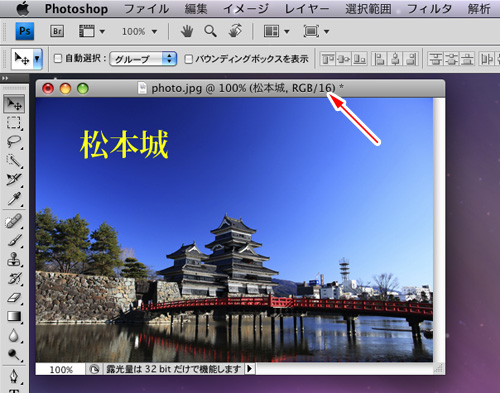Viewport: 500px width, 393px height.
Task: Launch Bridge with the Br button
Action: click(57, 31)
